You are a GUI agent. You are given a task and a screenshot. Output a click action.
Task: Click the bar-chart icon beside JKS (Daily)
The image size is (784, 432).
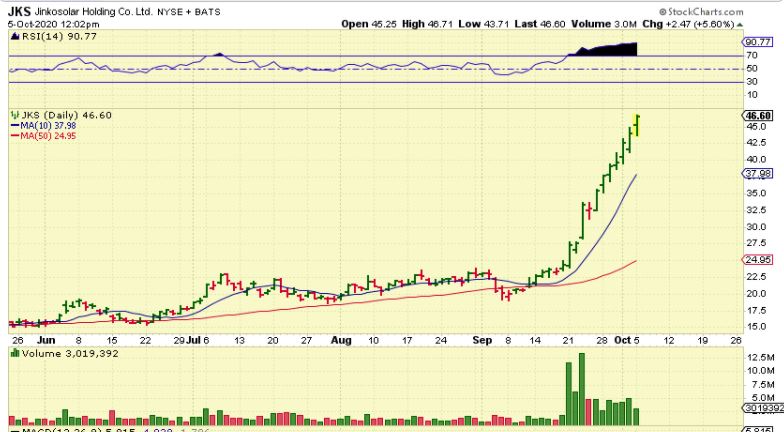pos(15,116)
